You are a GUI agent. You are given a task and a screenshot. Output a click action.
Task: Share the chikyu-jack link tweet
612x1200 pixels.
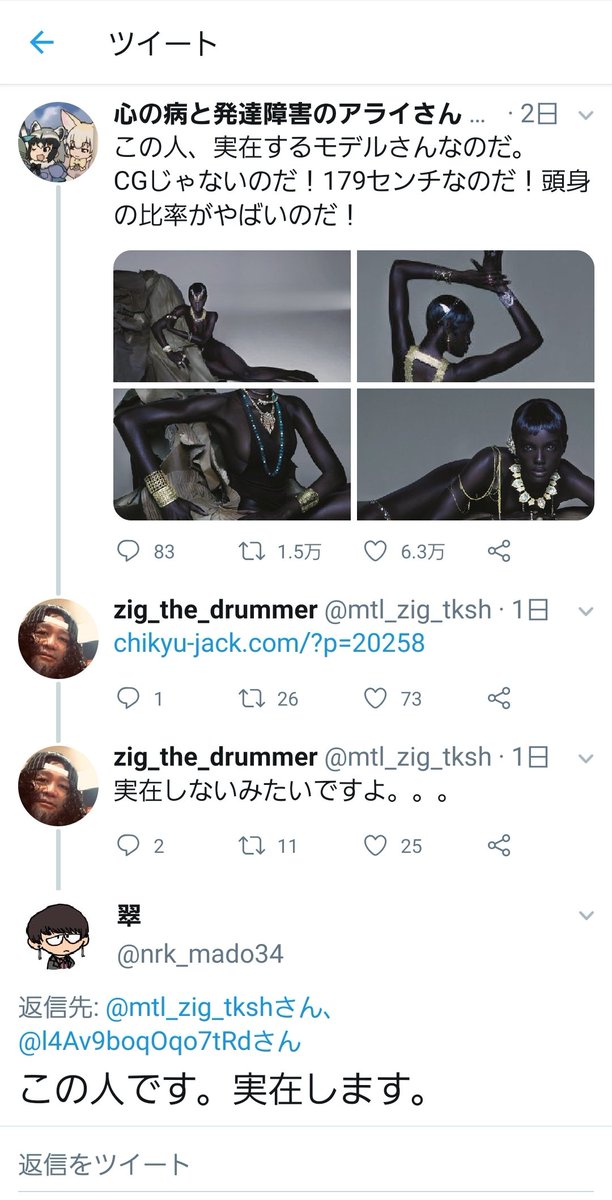(499, 699)
